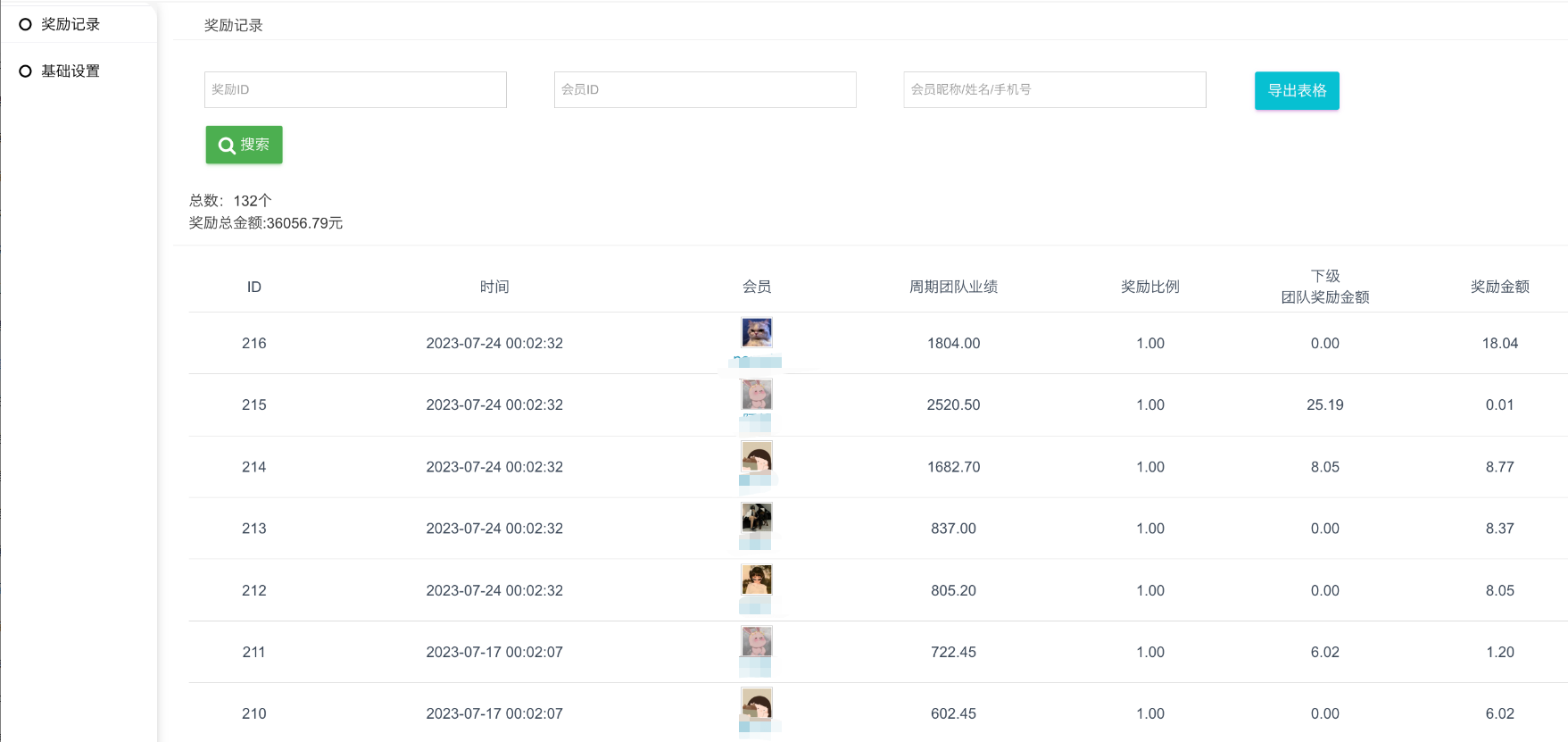Click the 导出表格 button
The height and width of the screenshot is (742, 1568).
(1296, 90)
